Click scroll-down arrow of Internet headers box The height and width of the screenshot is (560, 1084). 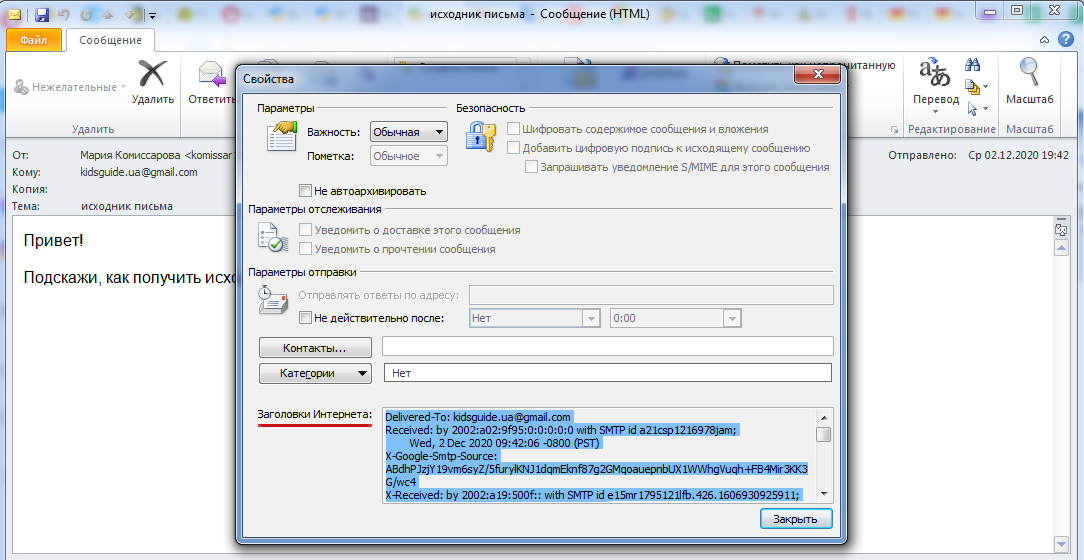coord(823,493)
